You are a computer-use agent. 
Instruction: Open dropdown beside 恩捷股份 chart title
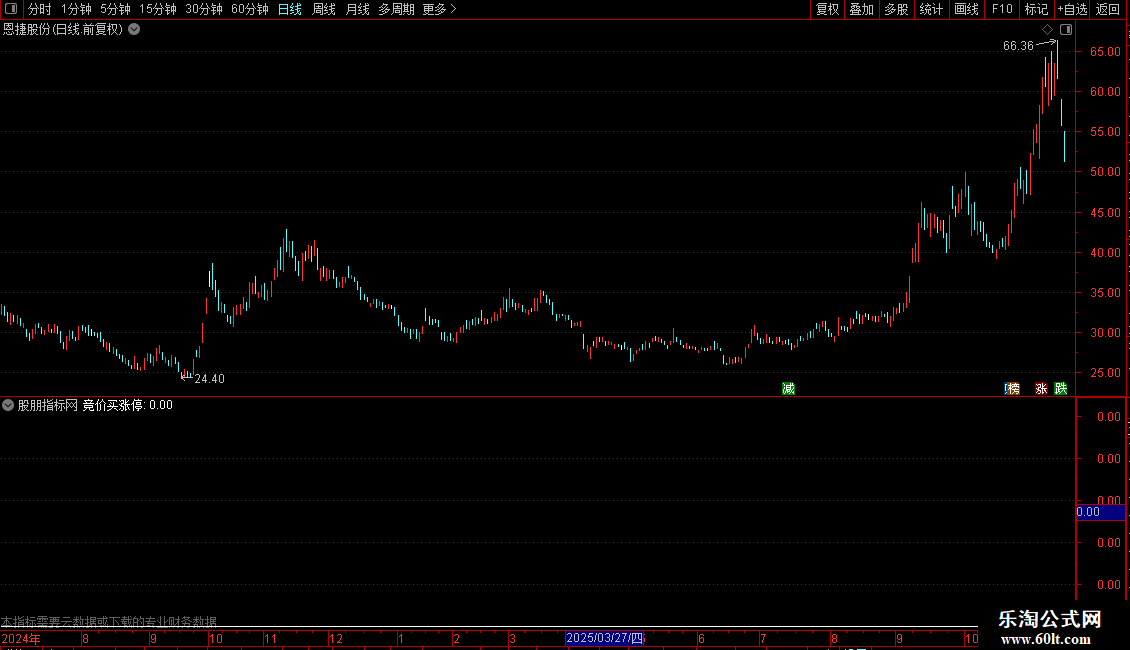click(134, 30)
